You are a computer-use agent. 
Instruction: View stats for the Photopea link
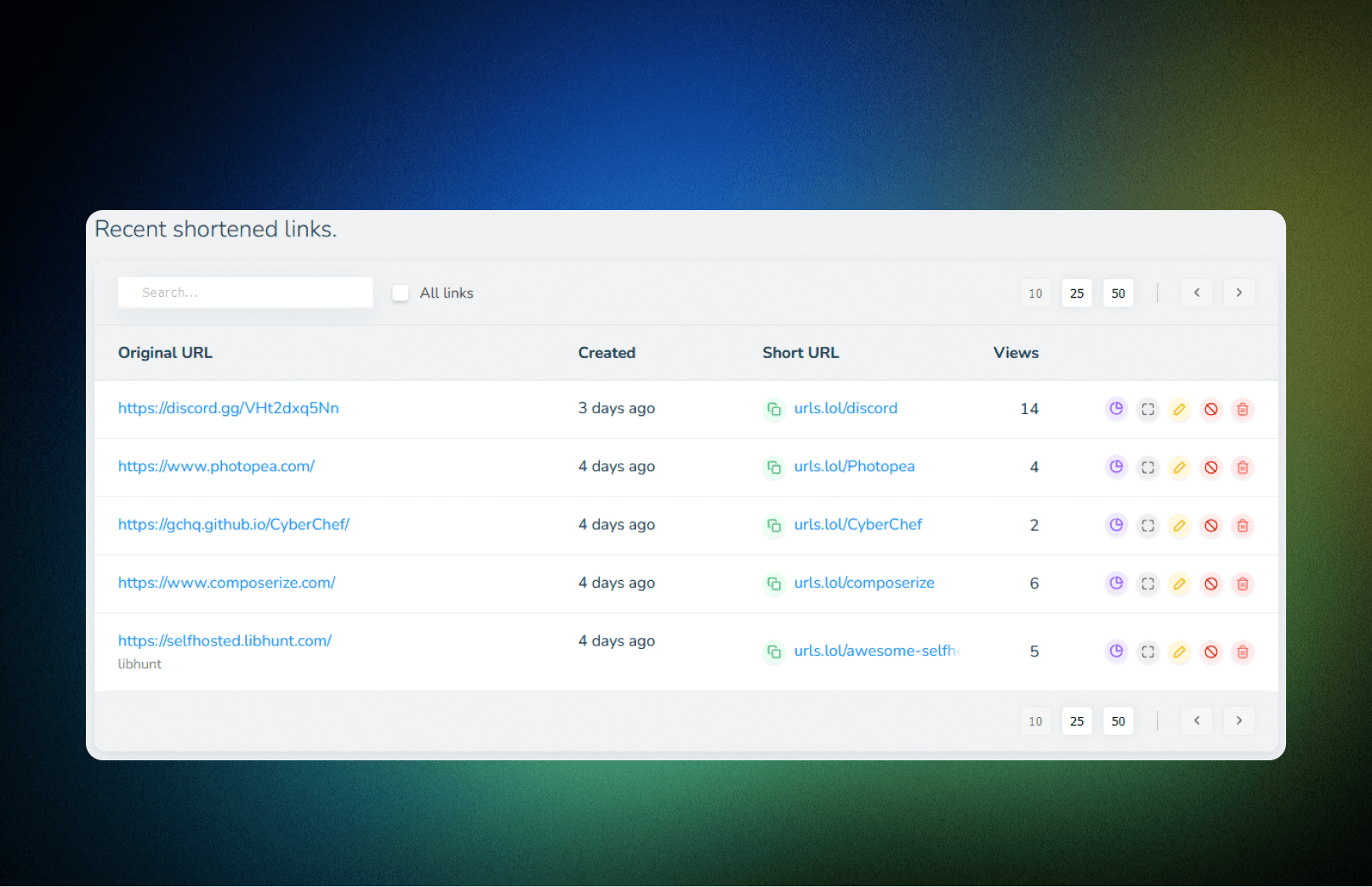[1116, 467]
